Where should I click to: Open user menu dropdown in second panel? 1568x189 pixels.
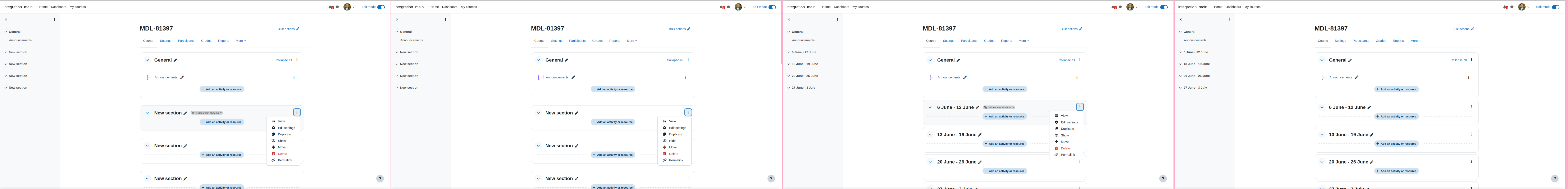tap(740, 7)
